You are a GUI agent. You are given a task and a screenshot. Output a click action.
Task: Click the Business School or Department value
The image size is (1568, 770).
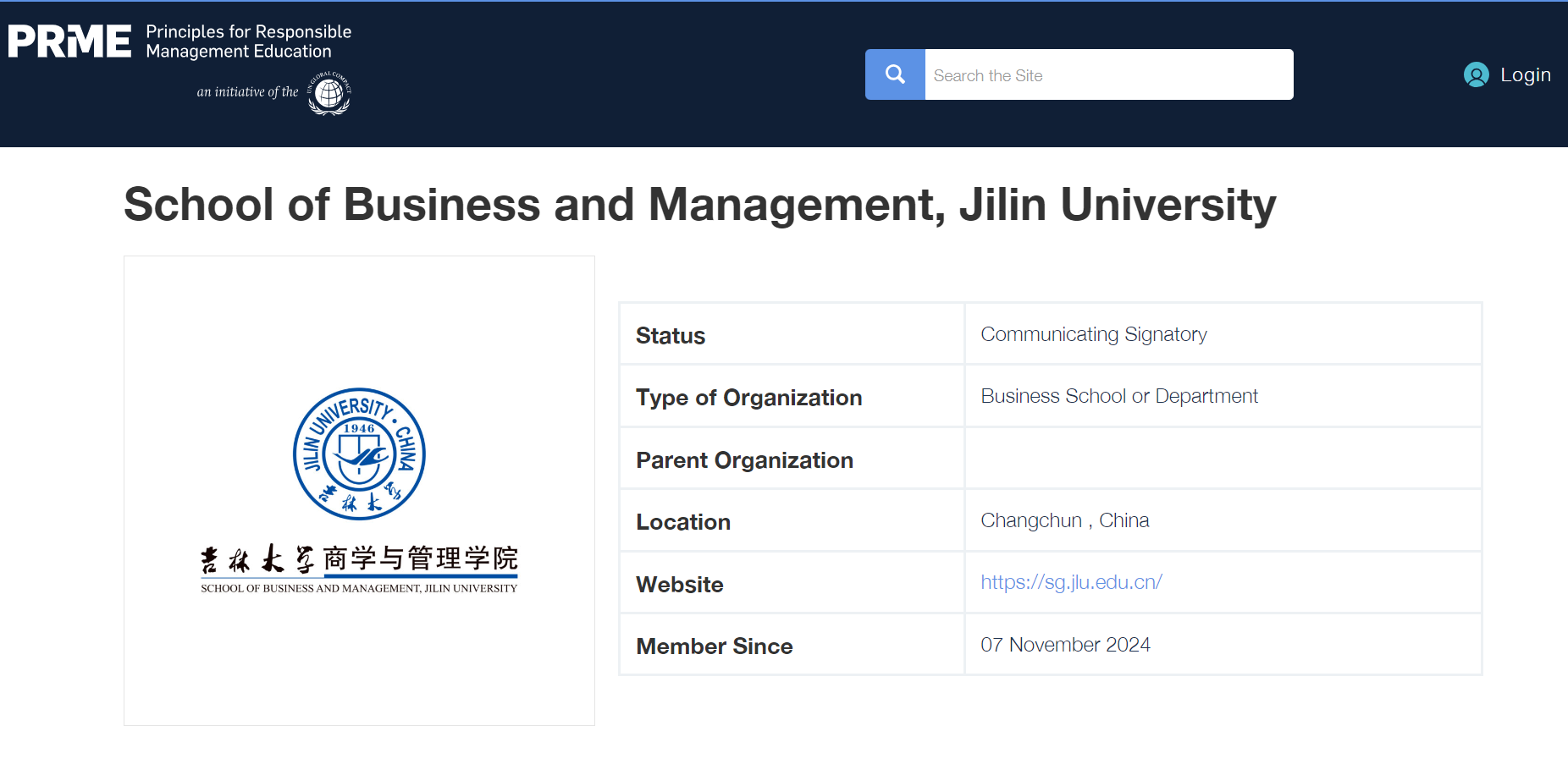pyautogui.click(x=1118, y=396)
